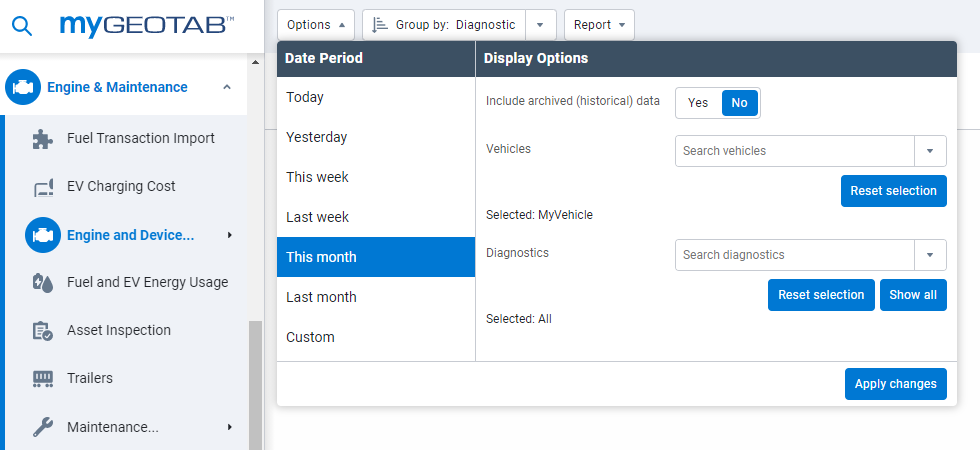Select the Today date period
Screen dimensions: 980x450
tap(376, 97)
